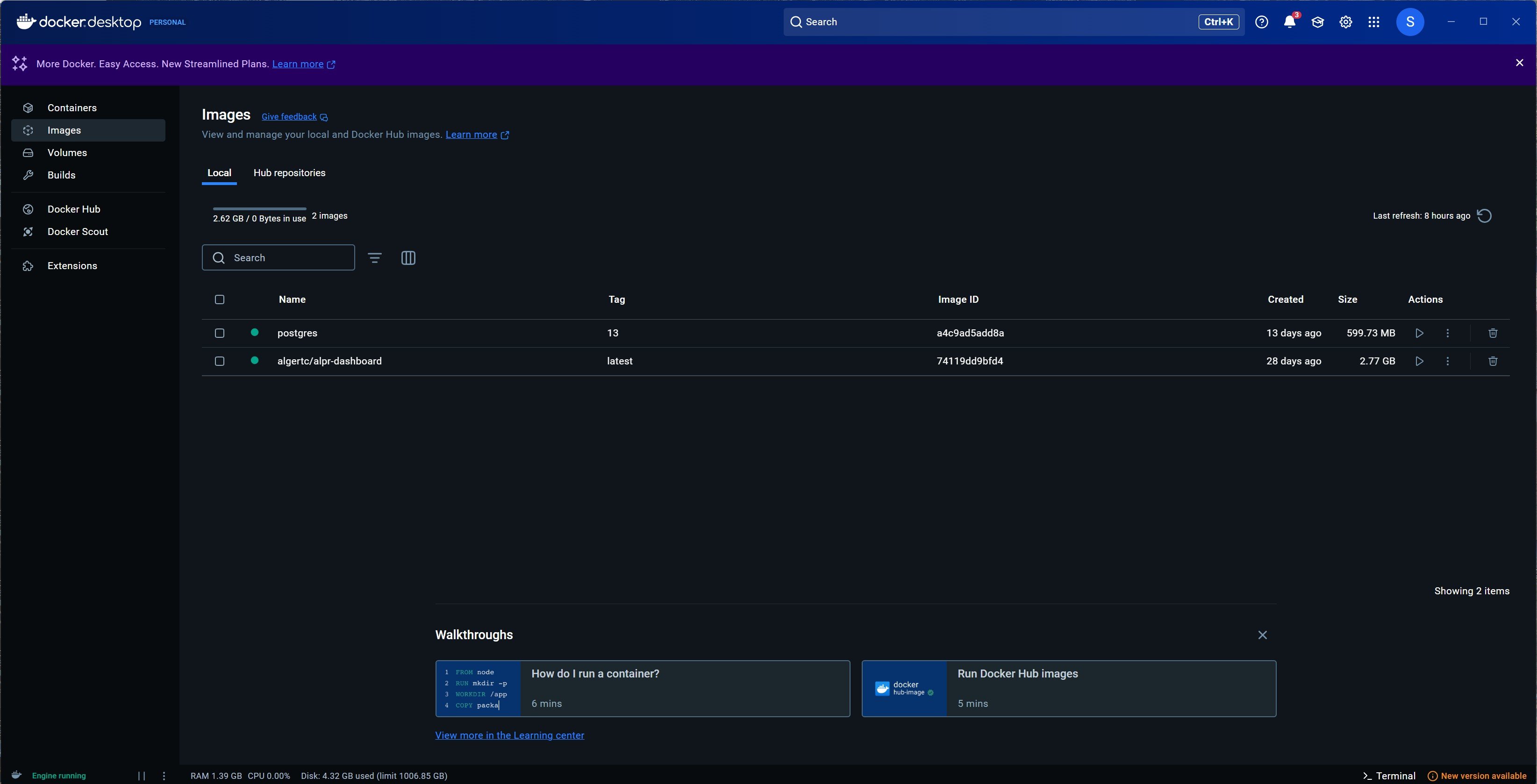
Task: Open View more in the Learning center
Action: [509, 736]
